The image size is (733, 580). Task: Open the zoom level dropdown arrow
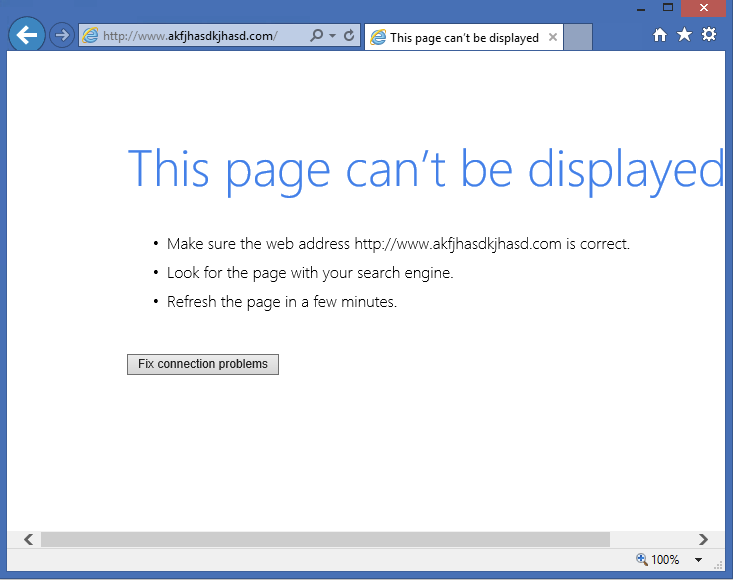click(698, 560)
